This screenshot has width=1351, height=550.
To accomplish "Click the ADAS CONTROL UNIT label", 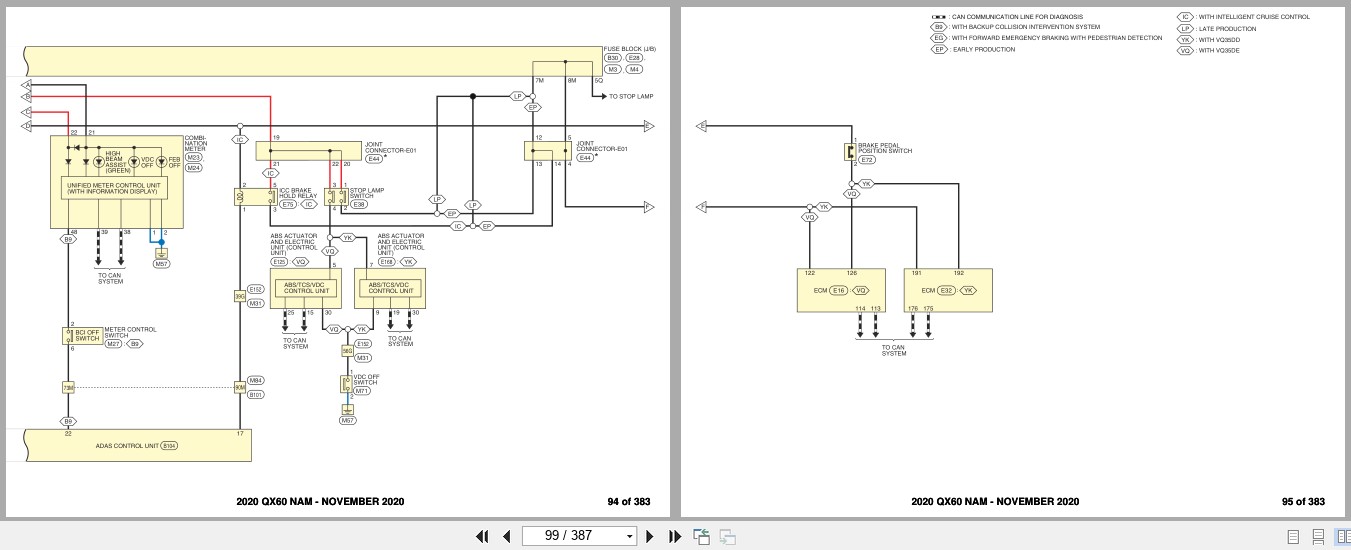I will tap(128, 444).
